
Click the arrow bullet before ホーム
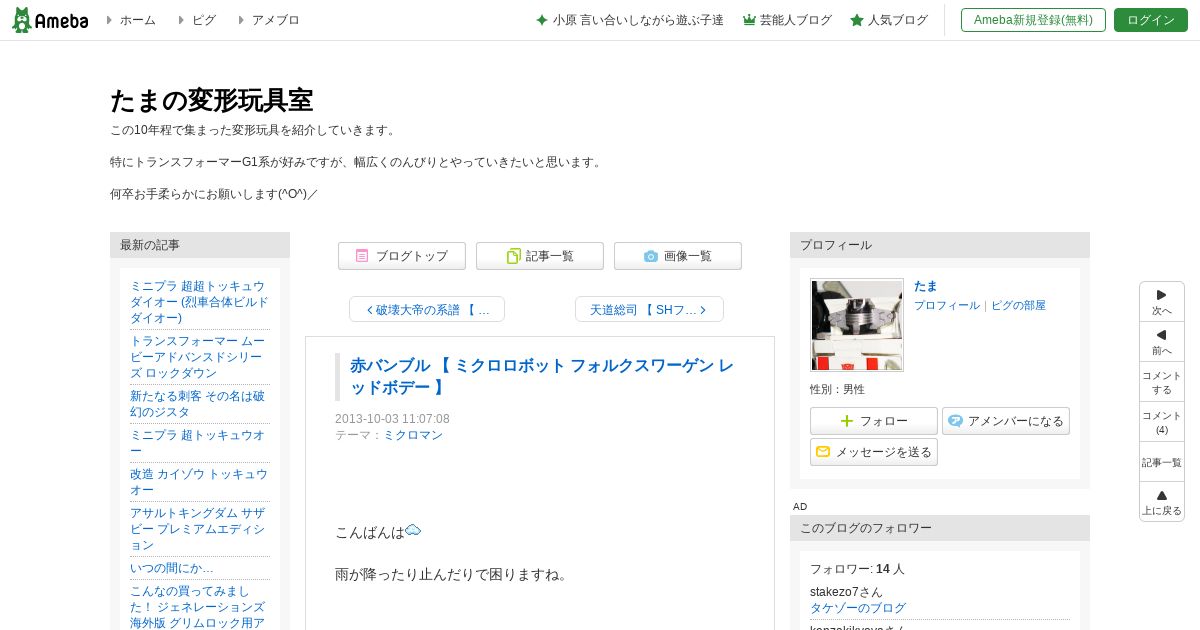click(x=109, y=20)
